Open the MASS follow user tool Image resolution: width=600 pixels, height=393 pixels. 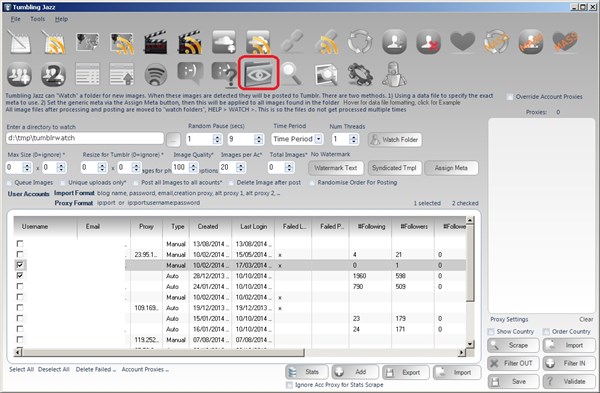click(531, 42)
